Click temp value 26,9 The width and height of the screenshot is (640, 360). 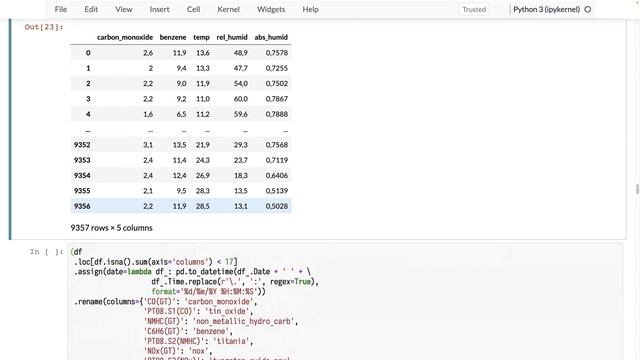[x=203, y=175]
